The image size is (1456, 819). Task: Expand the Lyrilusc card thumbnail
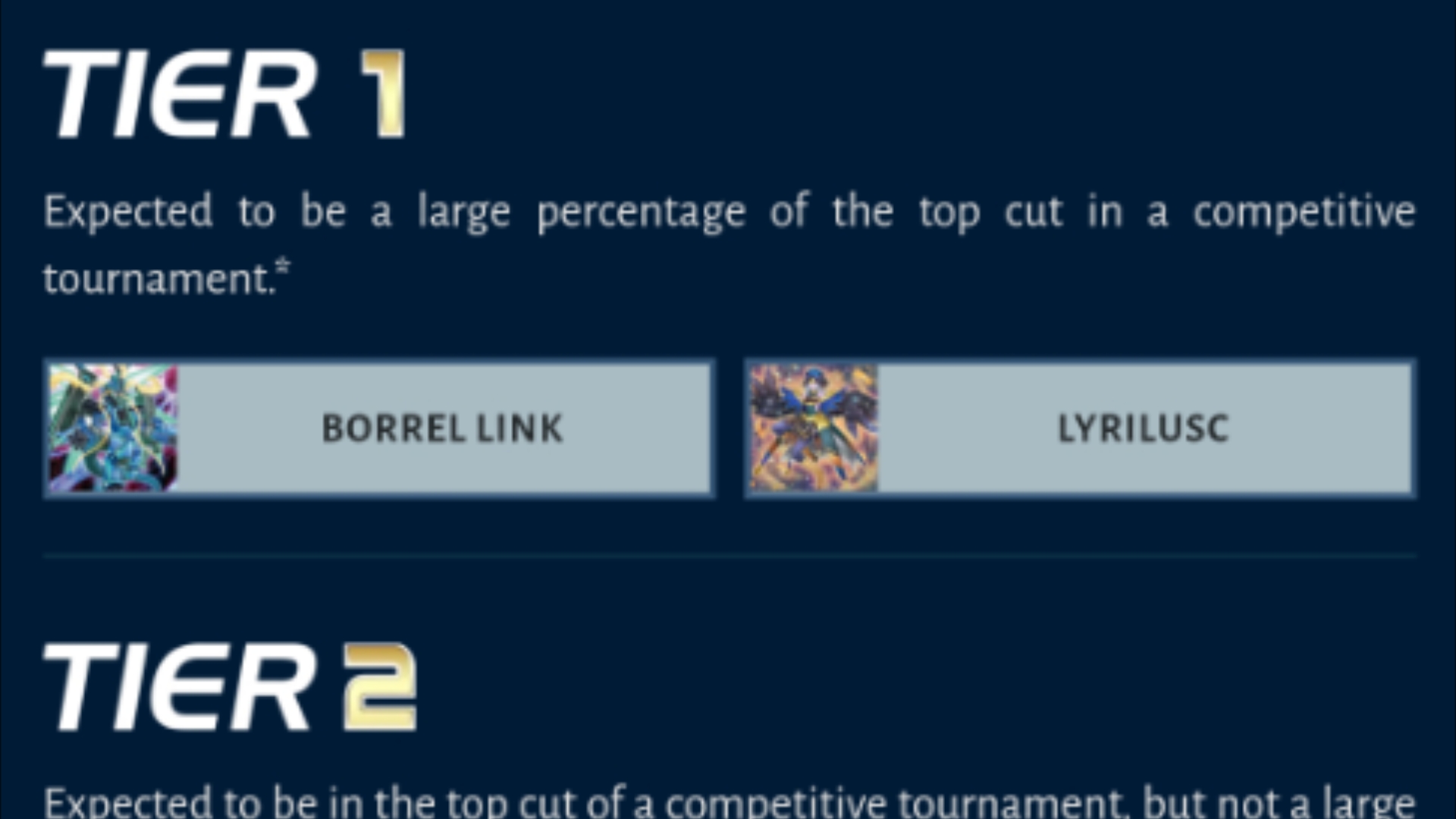click(813, 427)
